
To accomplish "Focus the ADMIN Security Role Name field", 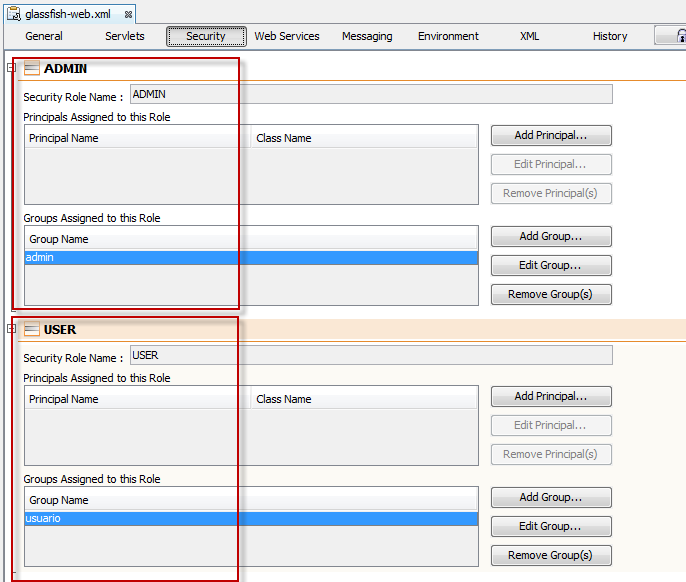I will pos(371,95).
